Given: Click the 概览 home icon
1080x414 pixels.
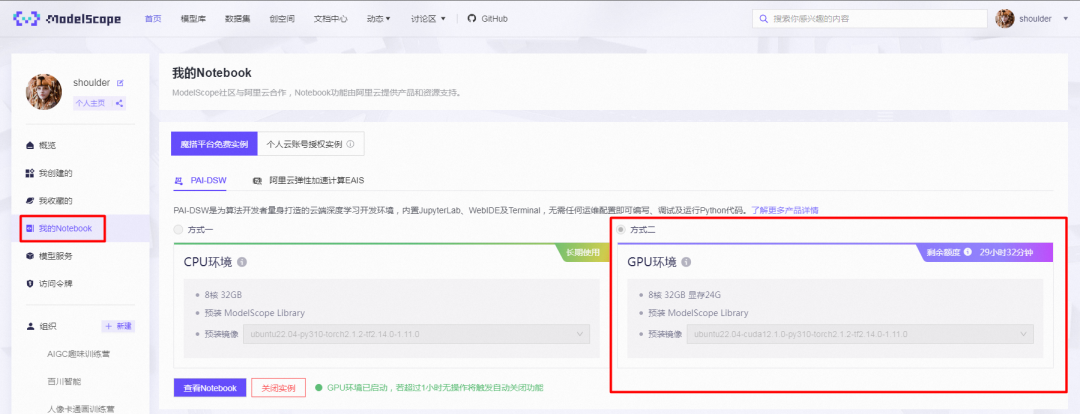Looking at the screenshot, I should [x=30, y=145].
